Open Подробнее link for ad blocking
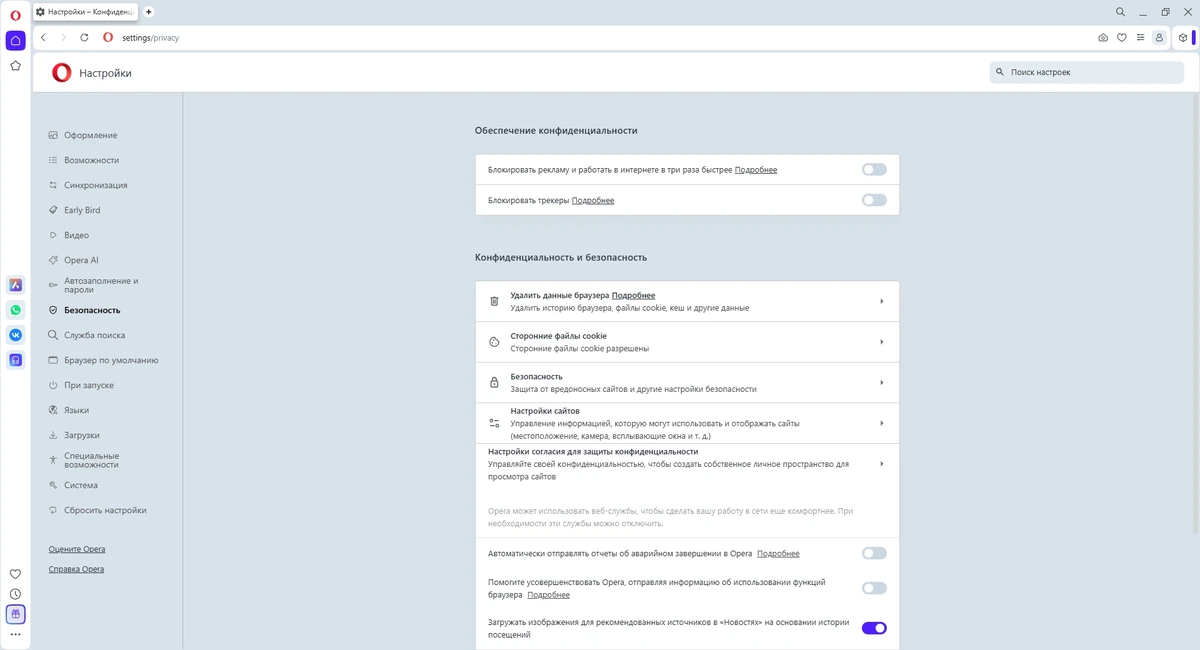The height and width of the screenshot is (650, 1200). click(756, 170)
